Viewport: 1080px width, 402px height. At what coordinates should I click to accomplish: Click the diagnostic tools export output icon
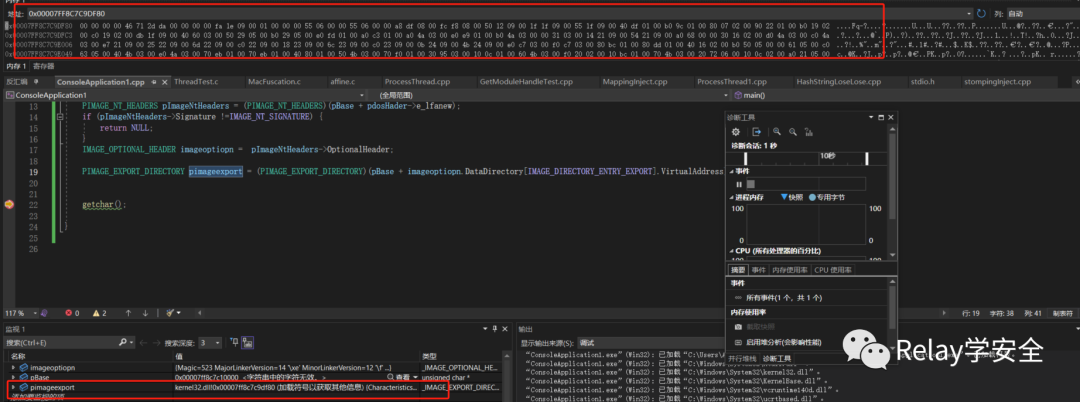click(756, 131)
